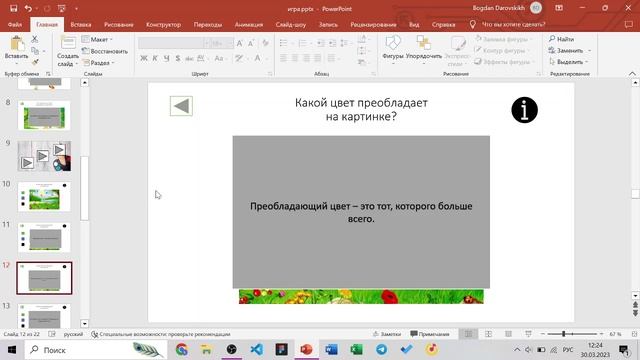Toggle italic formatting К
This screenshot has height=360, width=640.
[155, 58]
